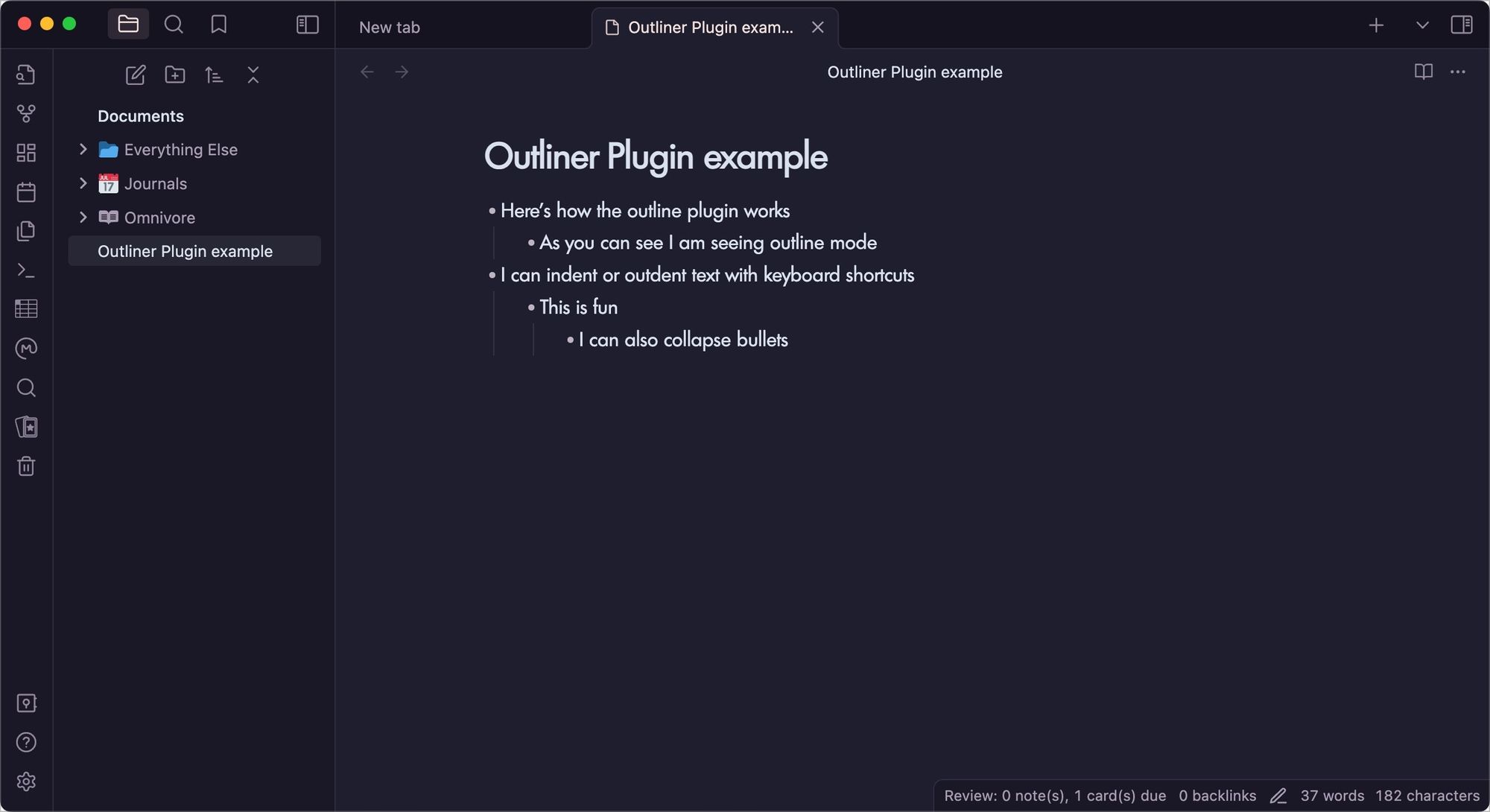1490x812 pixels.
Task: Expand the Everything Else folder
Action: [83, 149]
